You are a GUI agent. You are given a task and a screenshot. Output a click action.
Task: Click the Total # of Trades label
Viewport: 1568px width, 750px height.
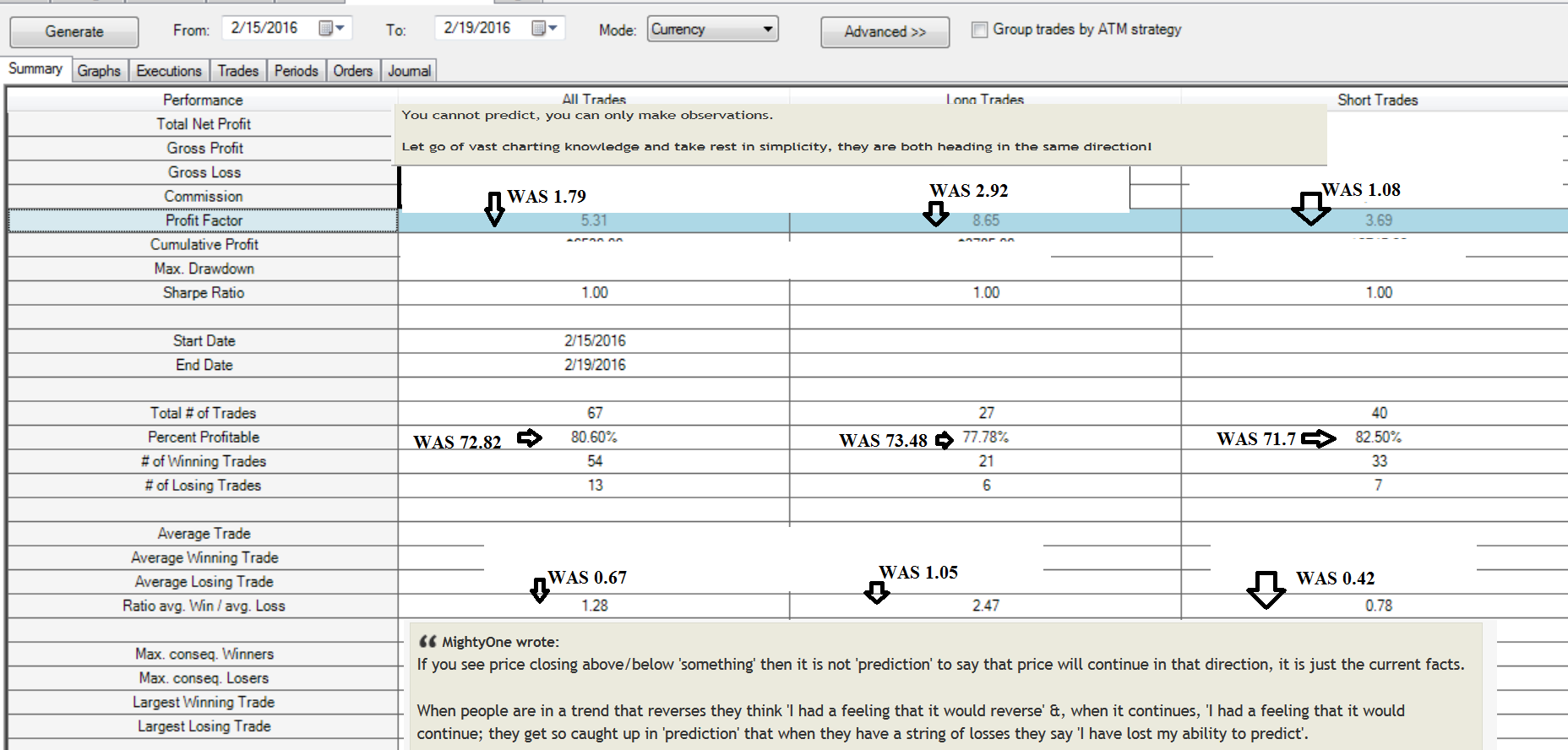pos(204,413)
